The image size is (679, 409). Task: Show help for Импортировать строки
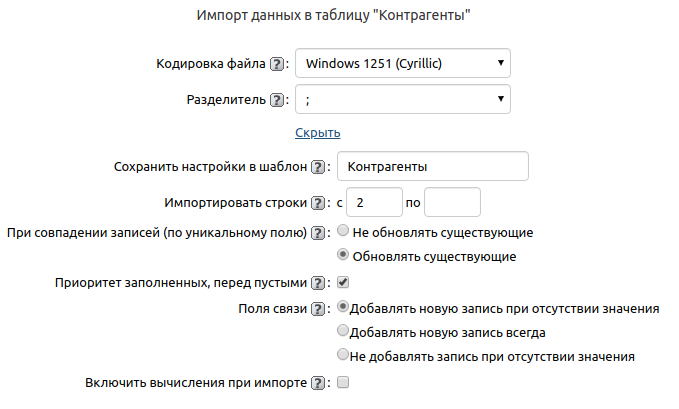click(x=319, y=203)
